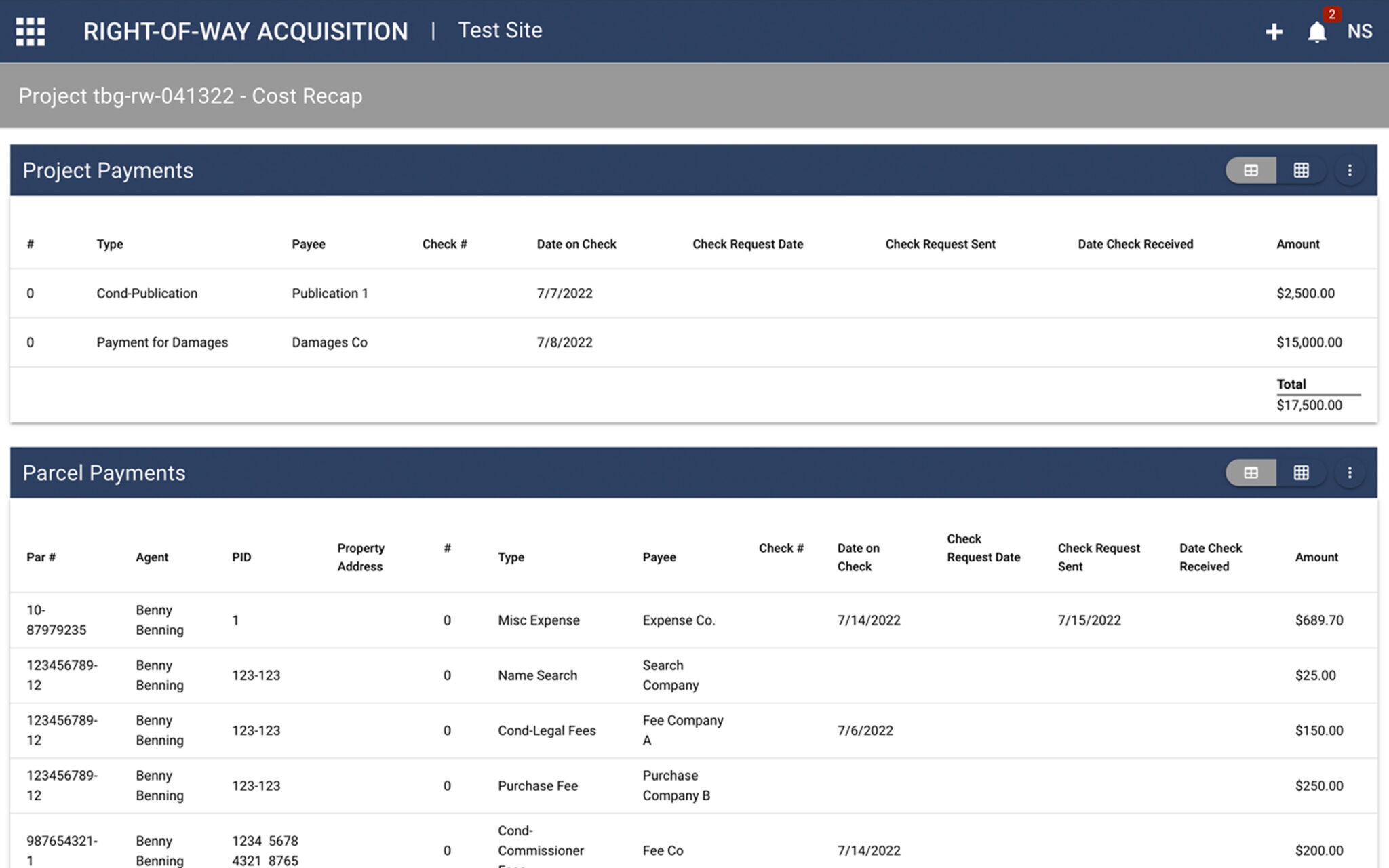Open Parcel Payments three-dot options menu

coord(1349,473)
